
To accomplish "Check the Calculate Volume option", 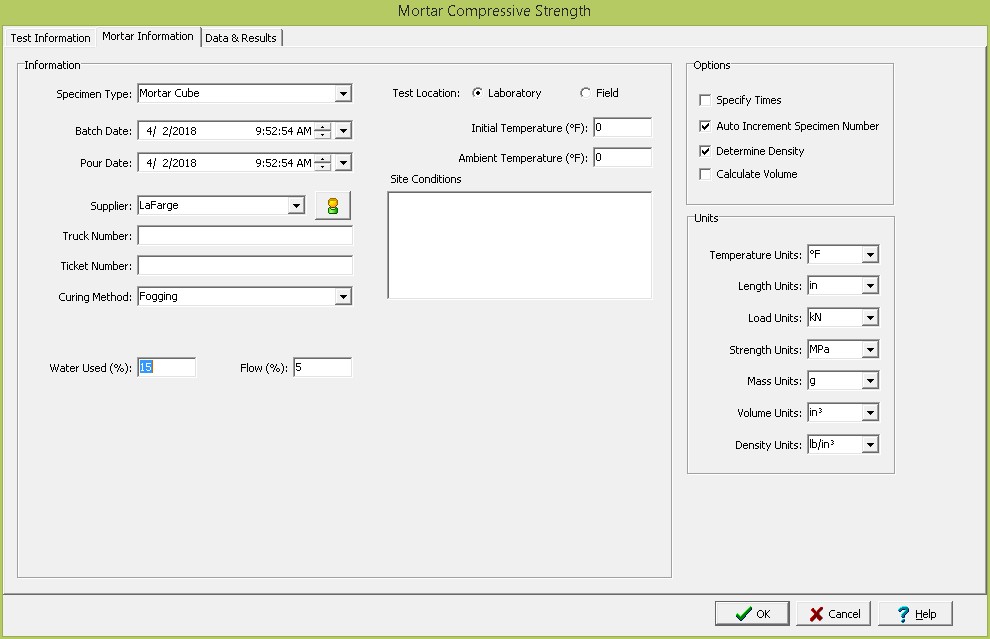I will pyautogui.click(x=705, y=174).
